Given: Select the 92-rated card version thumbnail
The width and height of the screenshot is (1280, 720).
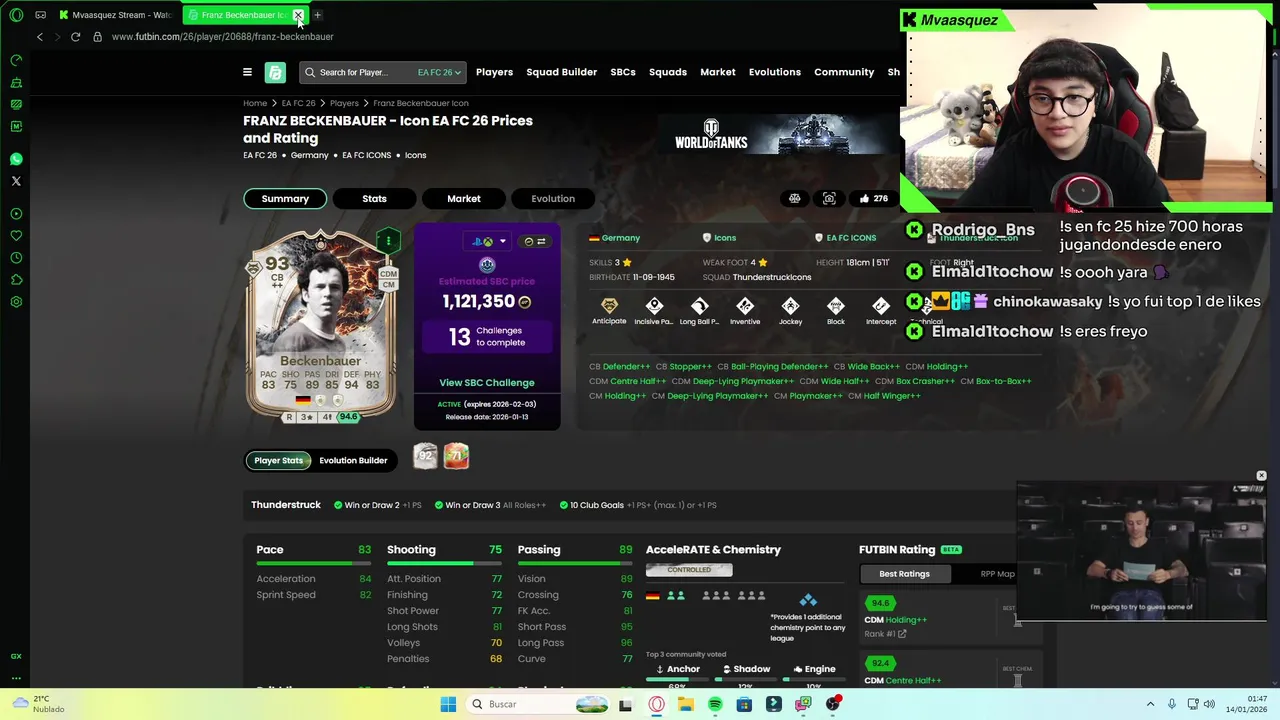Looking at the screenshot, I should point(425,457).
